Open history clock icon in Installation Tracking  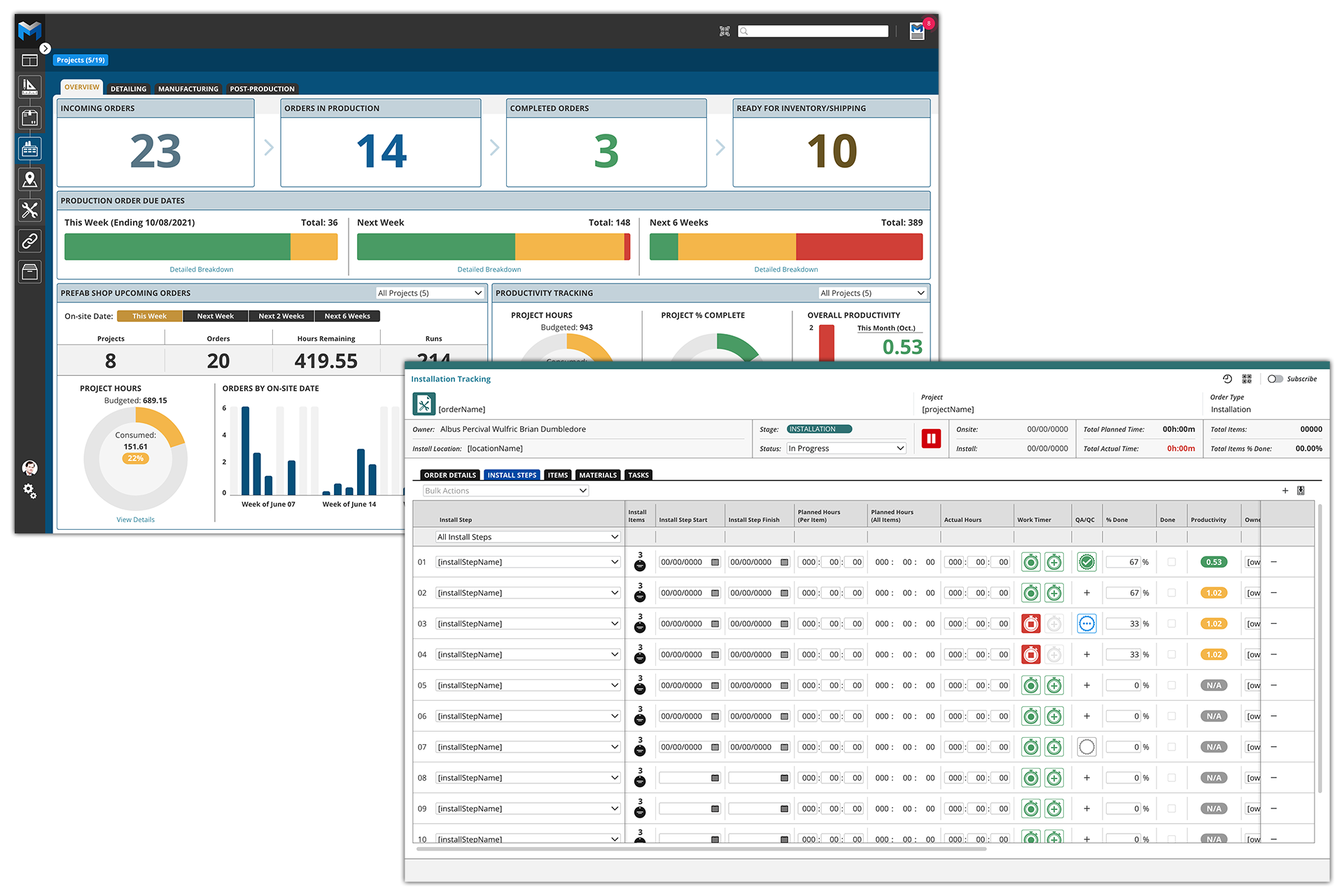point(1227,379)
